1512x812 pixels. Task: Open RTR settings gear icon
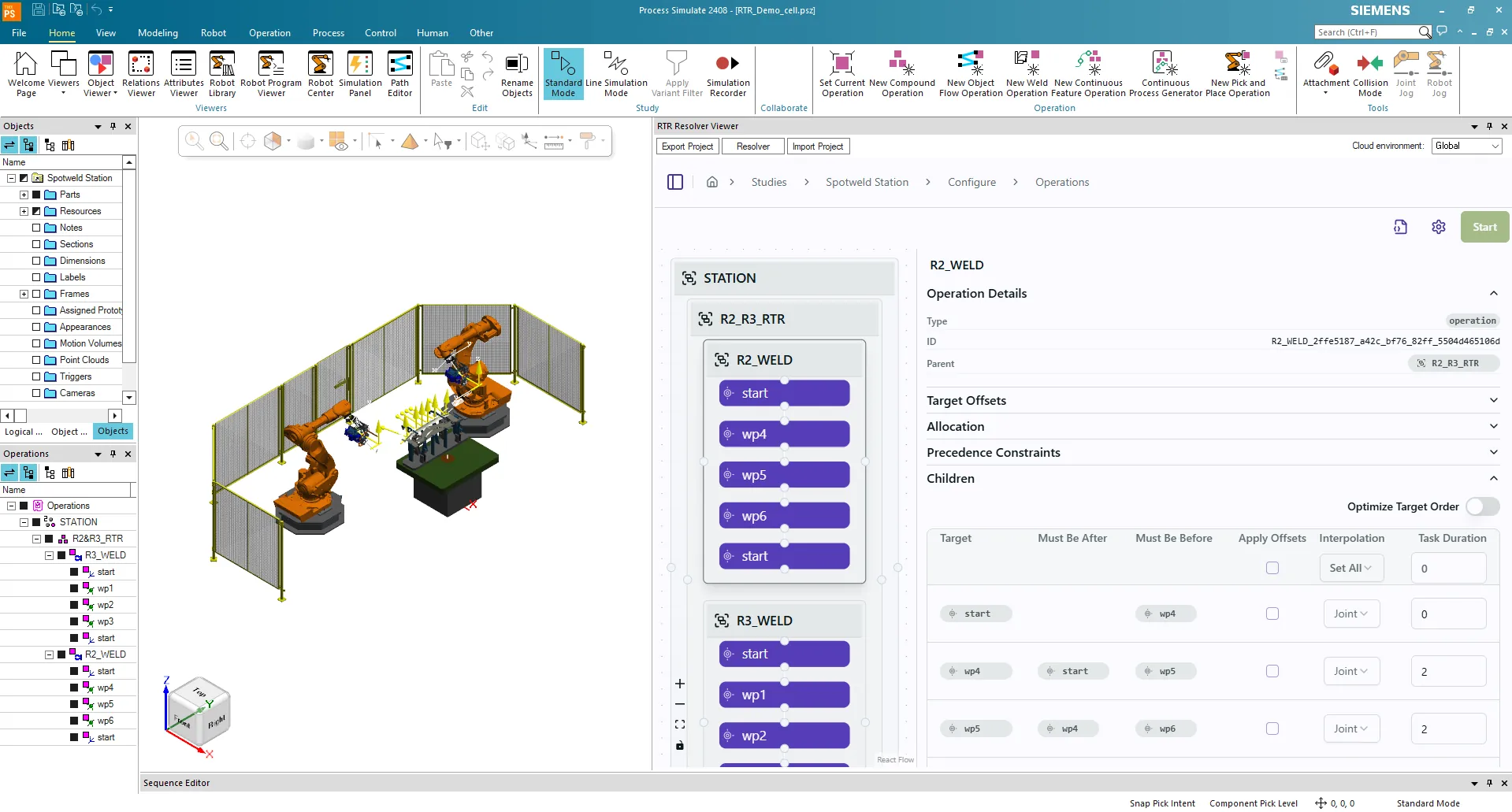click(1439, 227)
